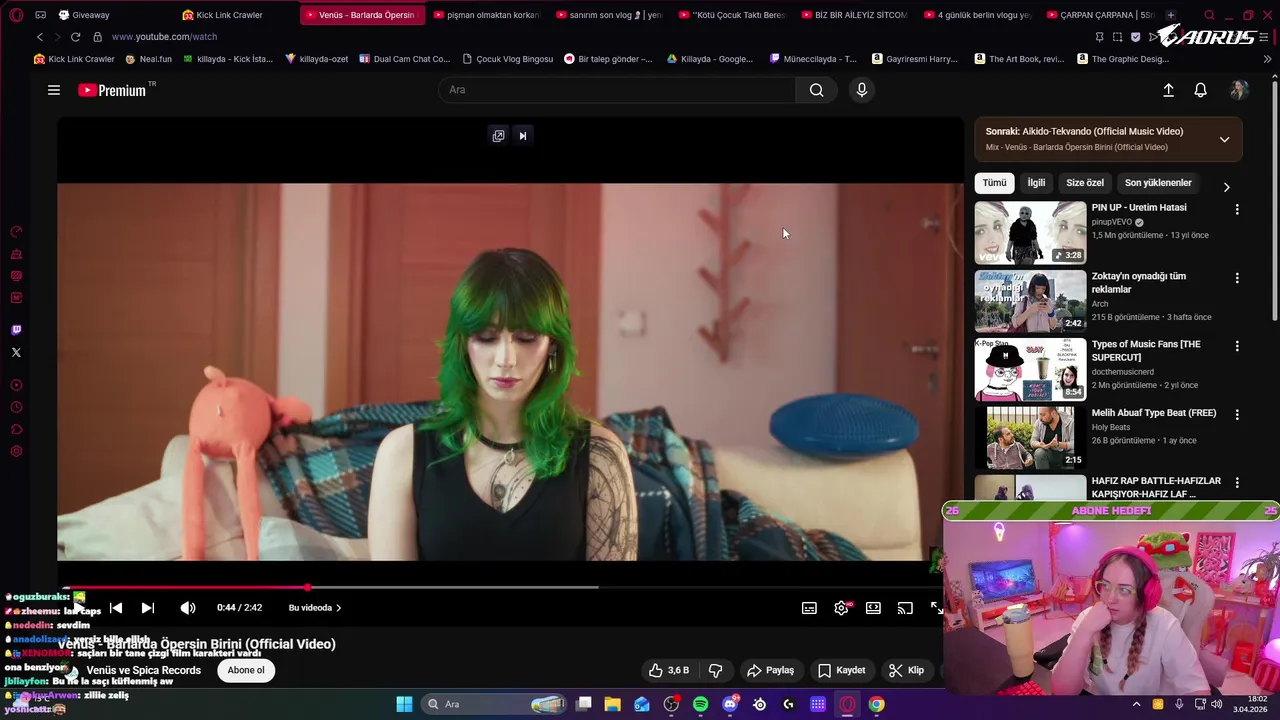Select the İlgili filter chip
Image resolution: width=1280 pixels, height=720 pixels.
point(1036,183)
